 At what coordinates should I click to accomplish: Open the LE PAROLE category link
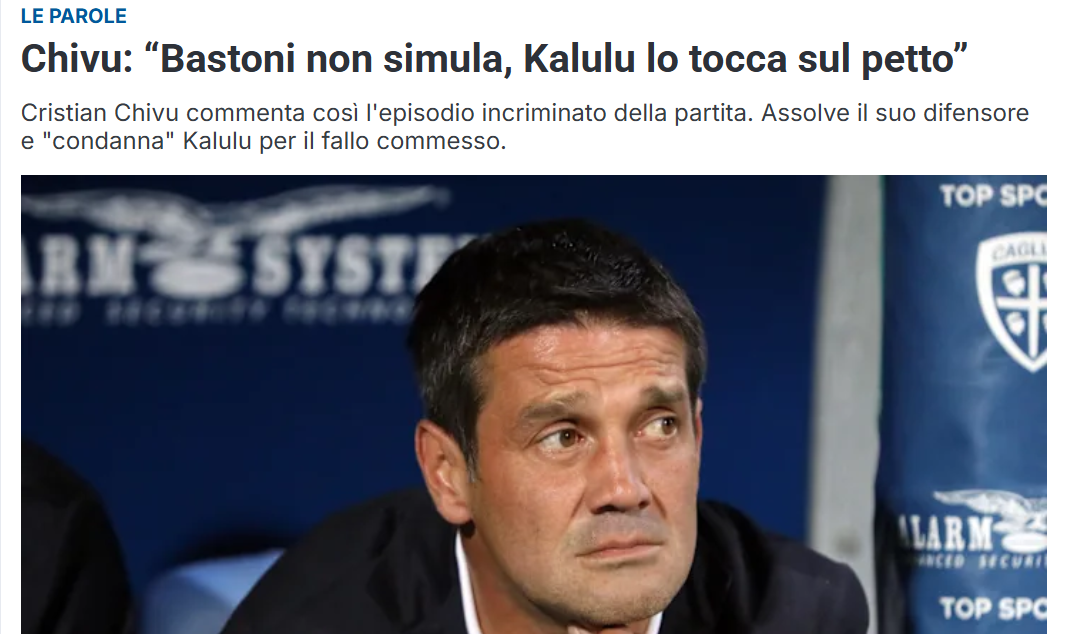coord(73,16)
